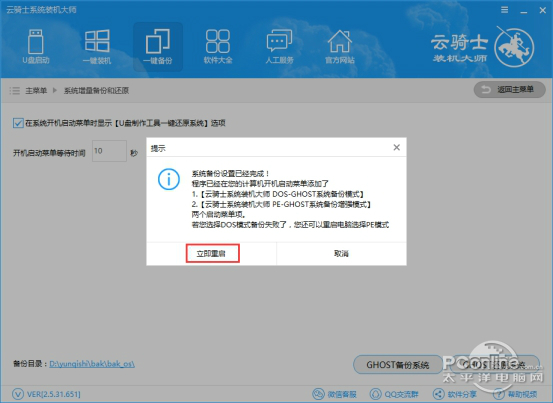Open 软件大全 software grid icon
Screen dimensions: 553x403
tap(218, 47)
